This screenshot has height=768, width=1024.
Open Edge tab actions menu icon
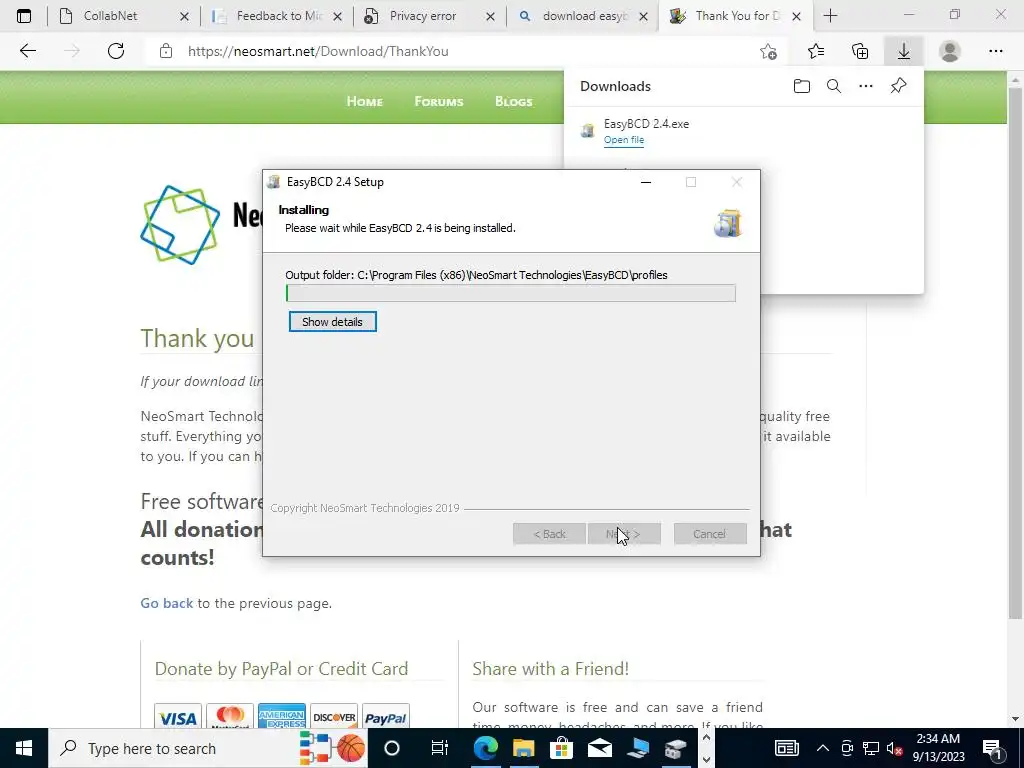tap(24, 16)
